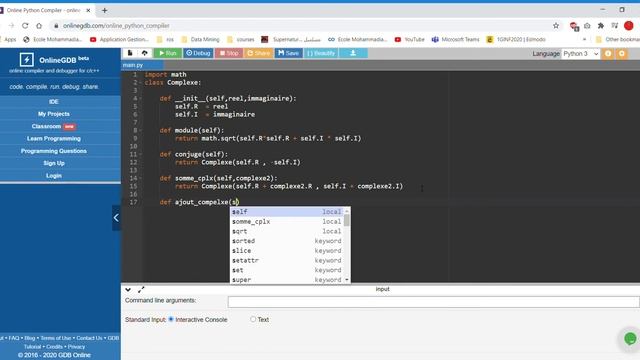This screenshot has height=360, width=640.
Task: Open the Chrome extensions puzzle icon
Action: pyautogui.click(x=601, y=26)
